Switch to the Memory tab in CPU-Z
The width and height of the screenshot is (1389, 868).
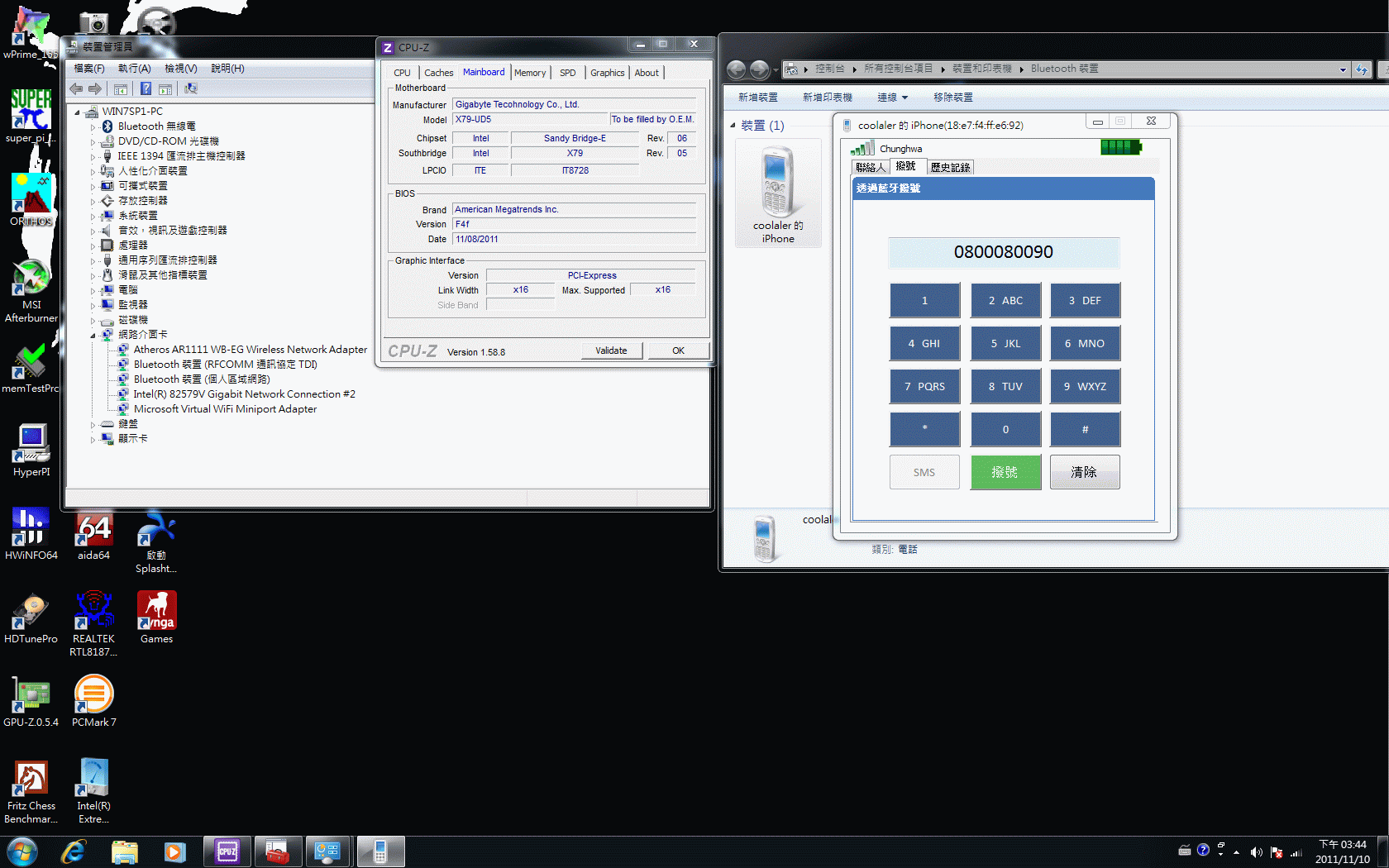tap(530, 73)
